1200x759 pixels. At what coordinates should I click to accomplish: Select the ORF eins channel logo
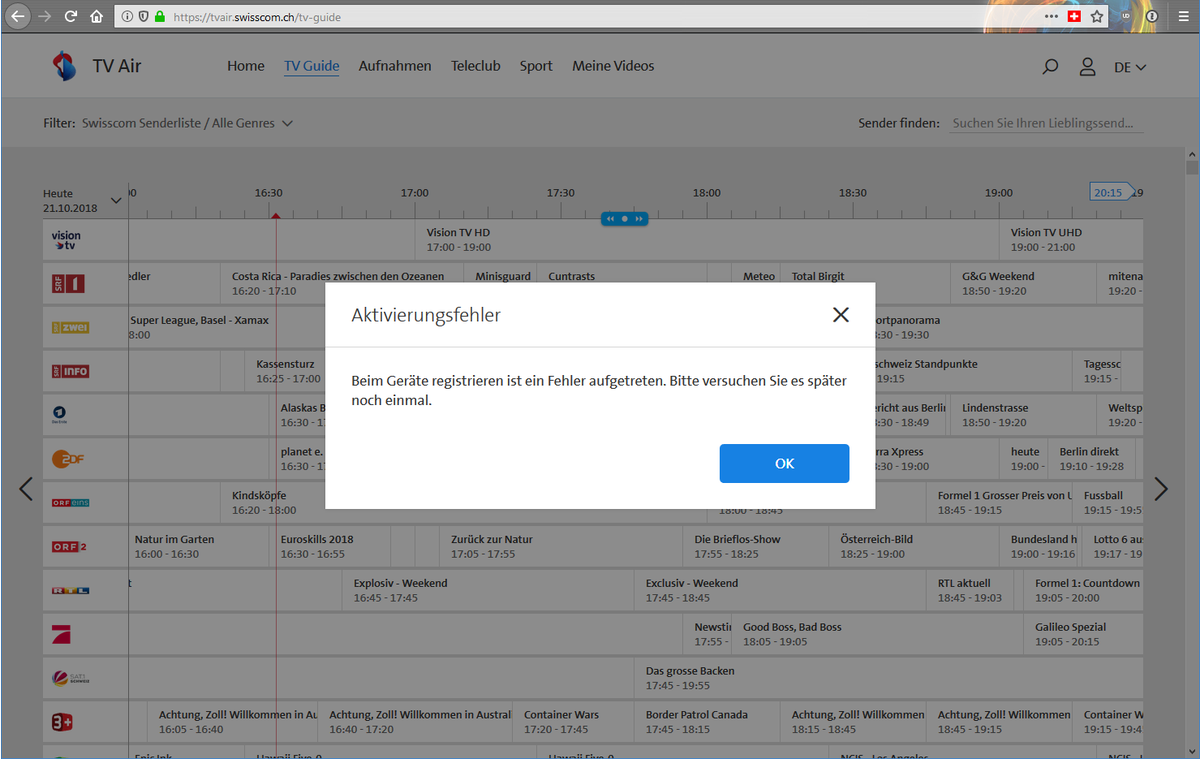click(71, 502)
